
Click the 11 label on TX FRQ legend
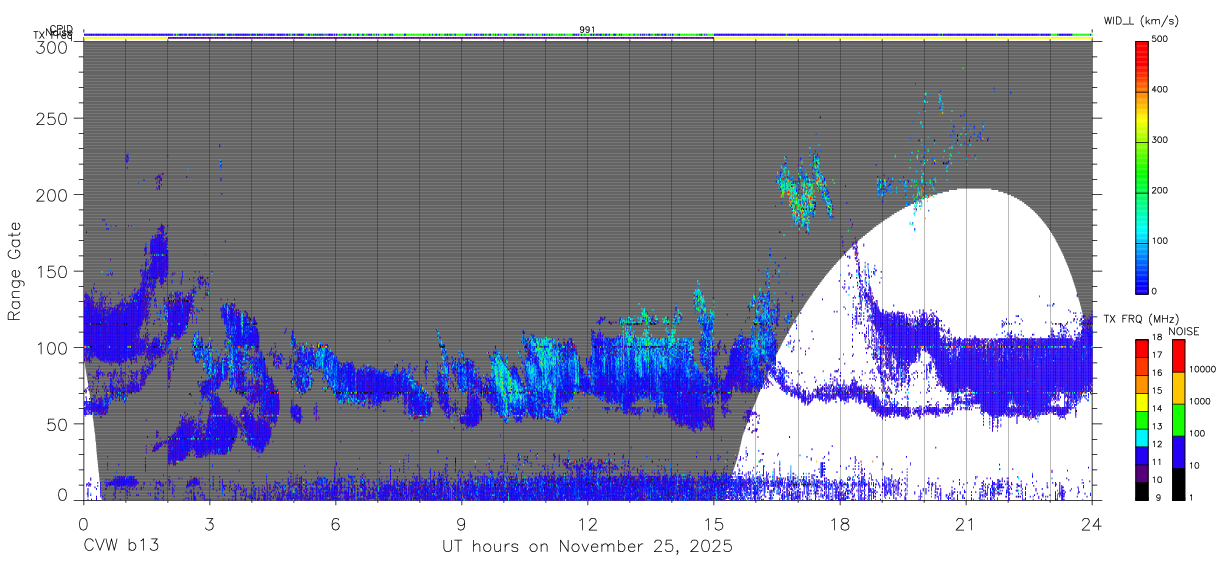click(x=1157, y=462)
